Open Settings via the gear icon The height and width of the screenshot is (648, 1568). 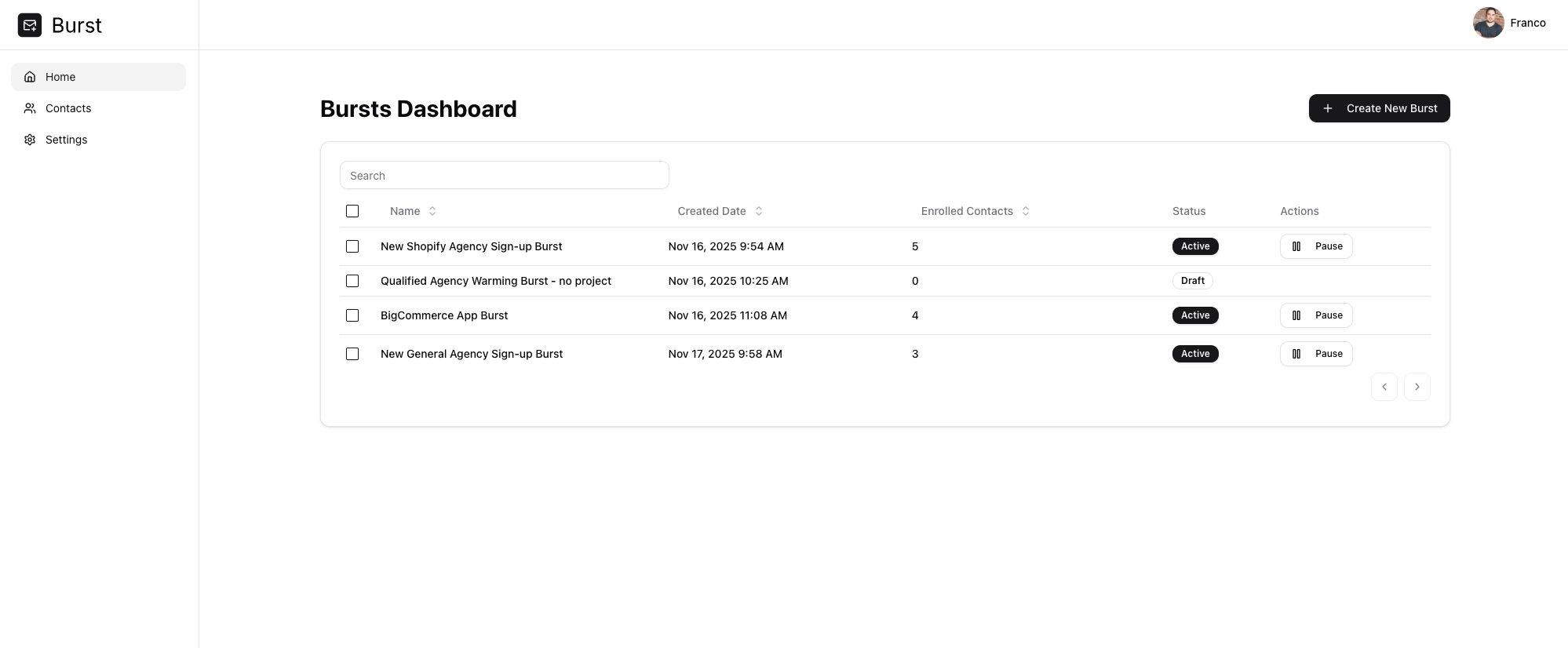(x=29, y=139)
